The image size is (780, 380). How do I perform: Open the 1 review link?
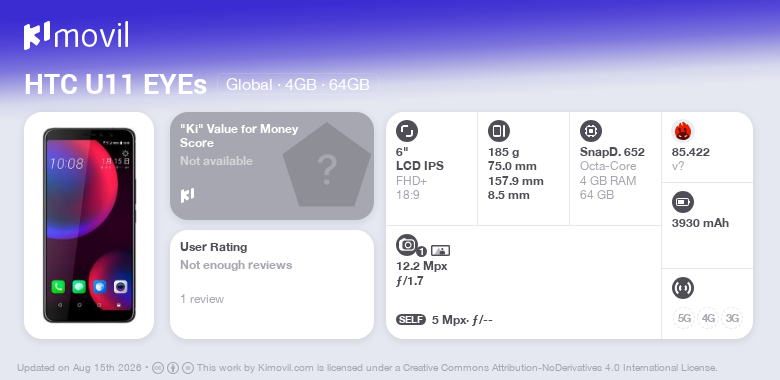pyautogui.click(x=202, y=299)
